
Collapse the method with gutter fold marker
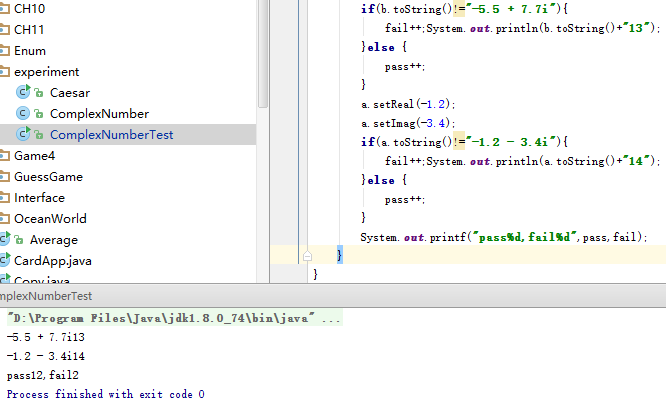(308, 256)
